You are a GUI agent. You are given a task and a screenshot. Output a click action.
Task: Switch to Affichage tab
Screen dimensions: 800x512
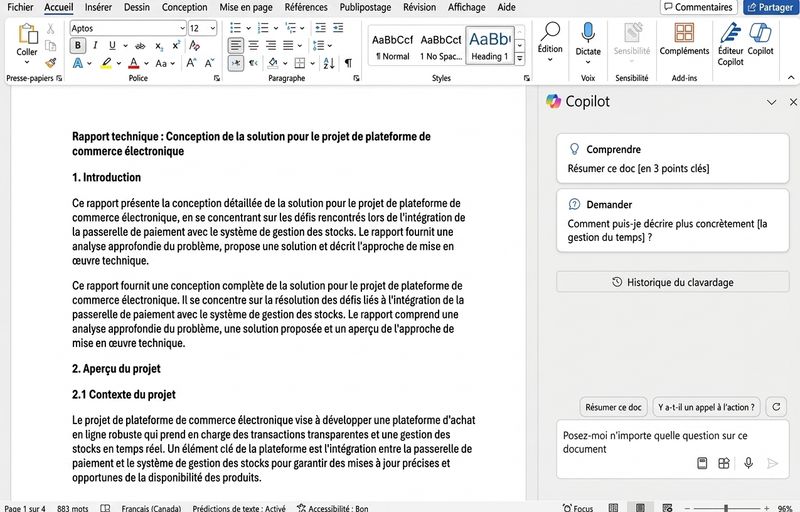point(466,7)
